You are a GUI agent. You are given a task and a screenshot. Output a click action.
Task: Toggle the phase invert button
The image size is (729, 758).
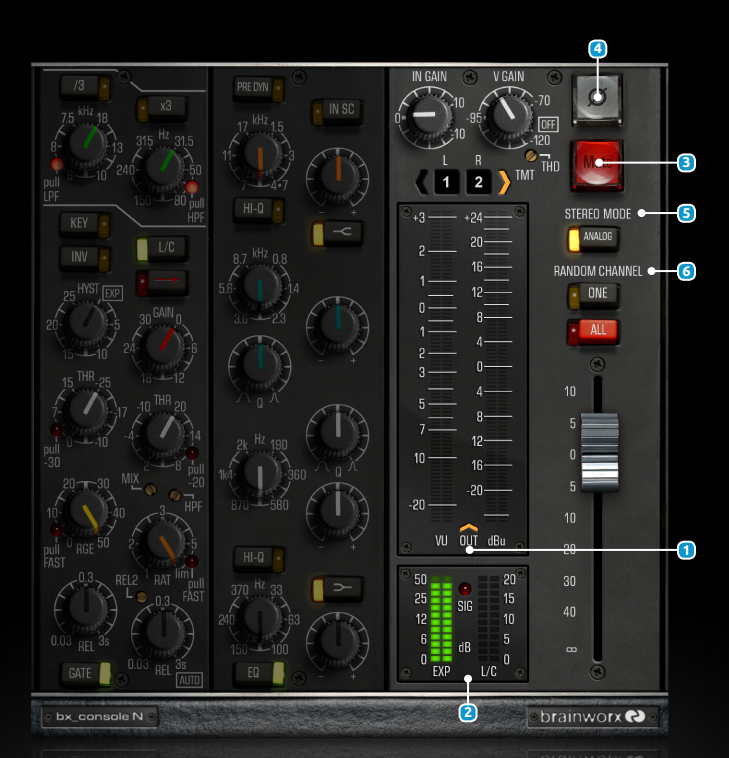[x=597, y=99]
